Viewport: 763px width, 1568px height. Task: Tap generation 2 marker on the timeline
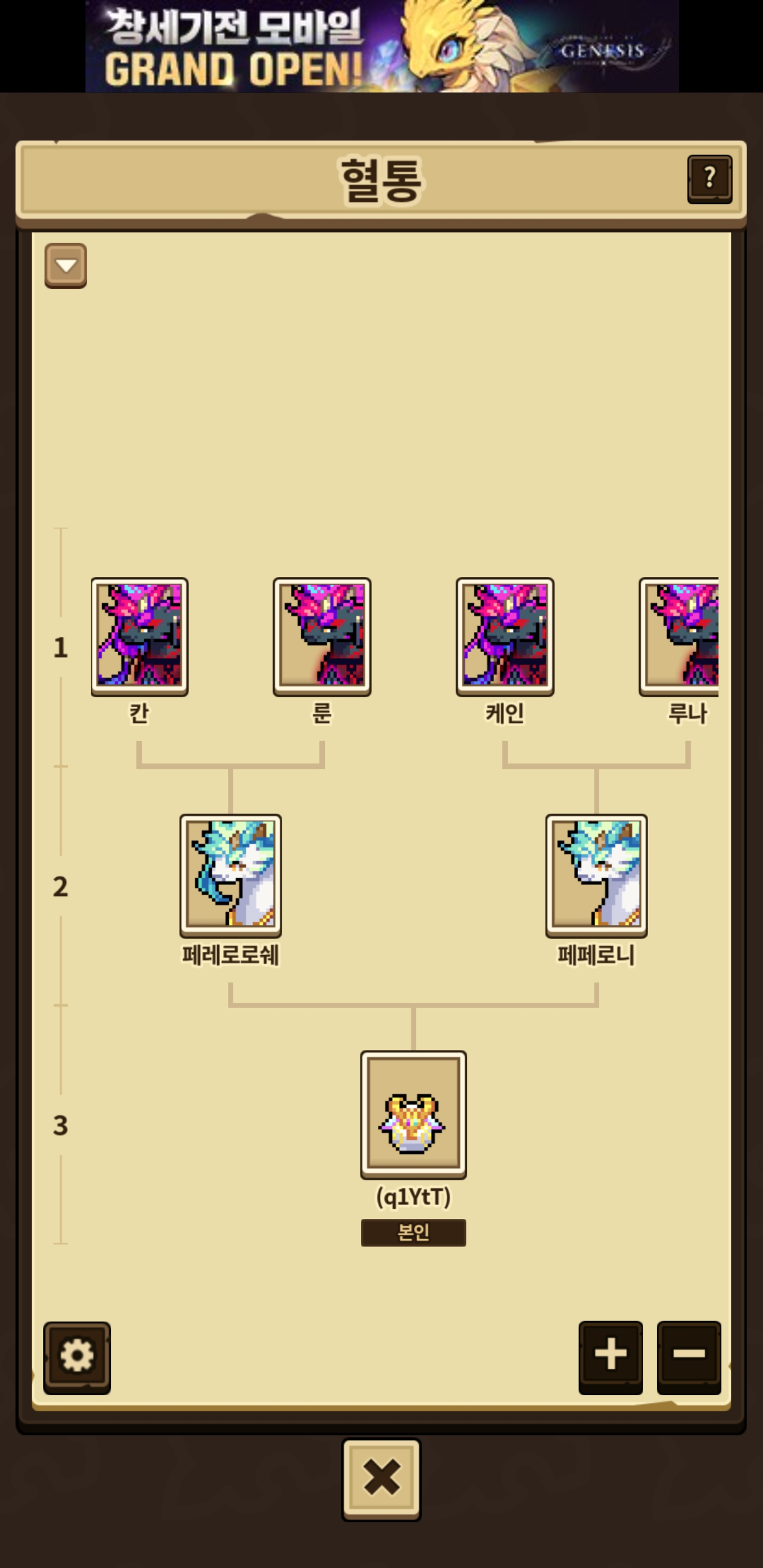[x=60, y=886]
